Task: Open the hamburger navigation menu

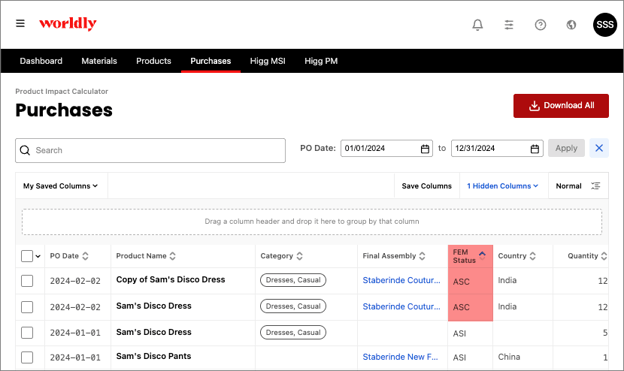Action: click(20, 23)
